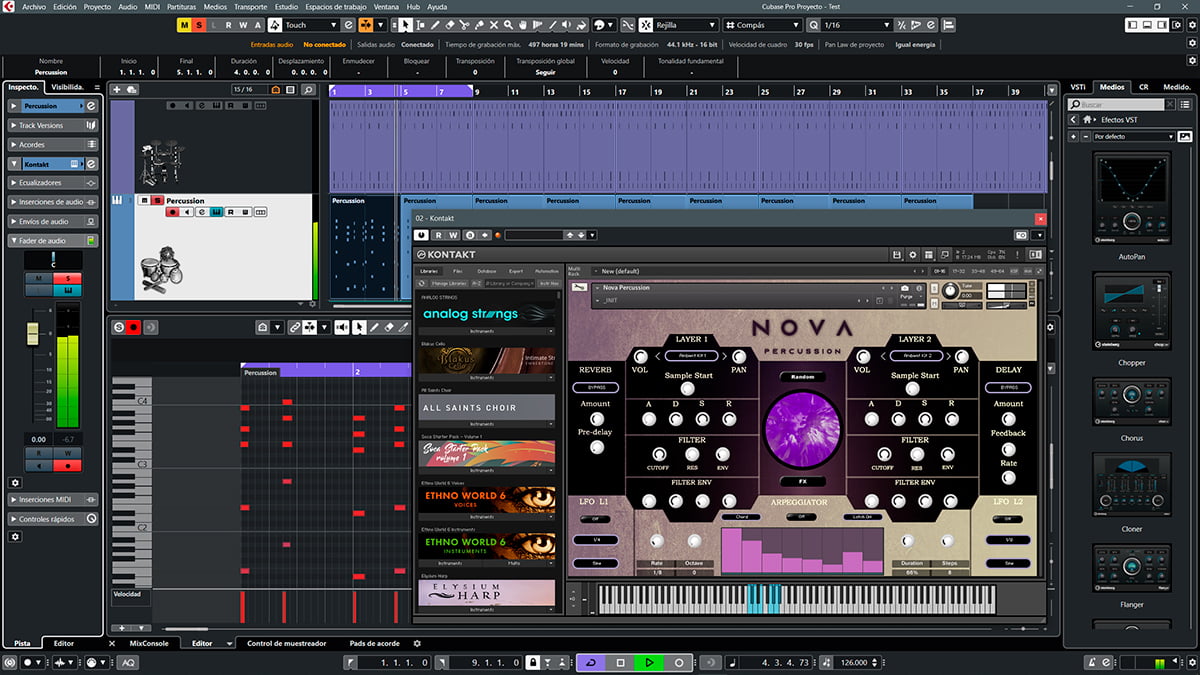Select the Erase tool
The width and height of the screenshot is (1200, 675).
tap(450, 24)
